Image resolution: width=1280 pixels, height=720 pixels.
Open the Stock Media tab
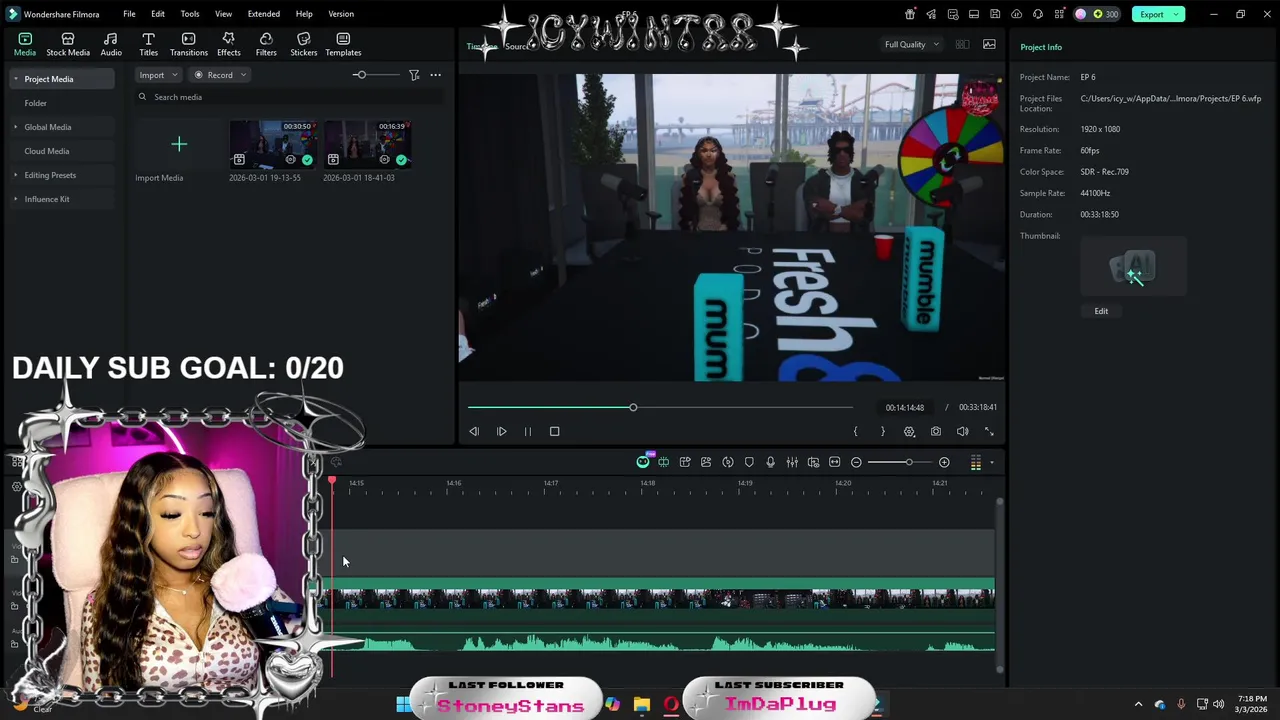(x=68, y=44)
